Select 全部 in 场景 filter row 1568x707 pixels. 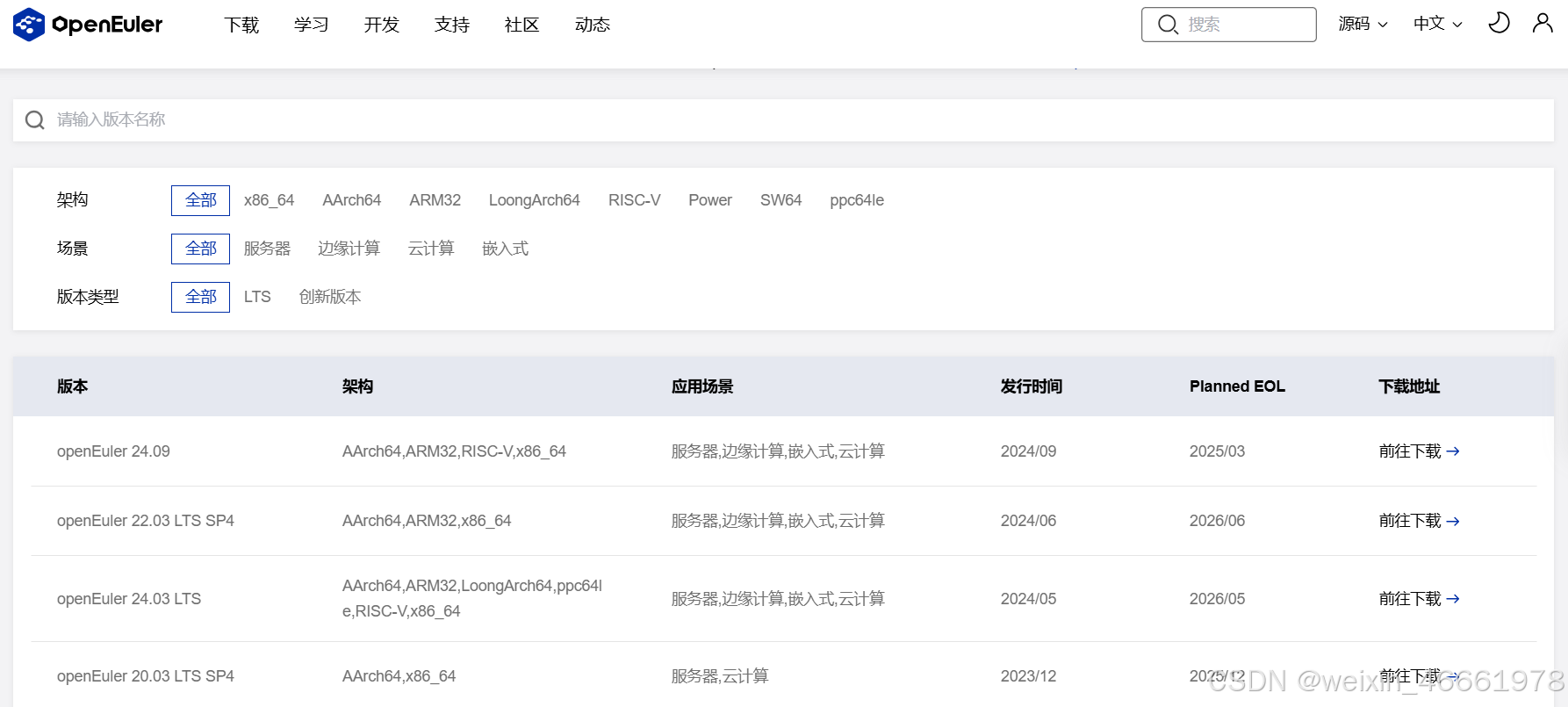click(x=200, y=249)
